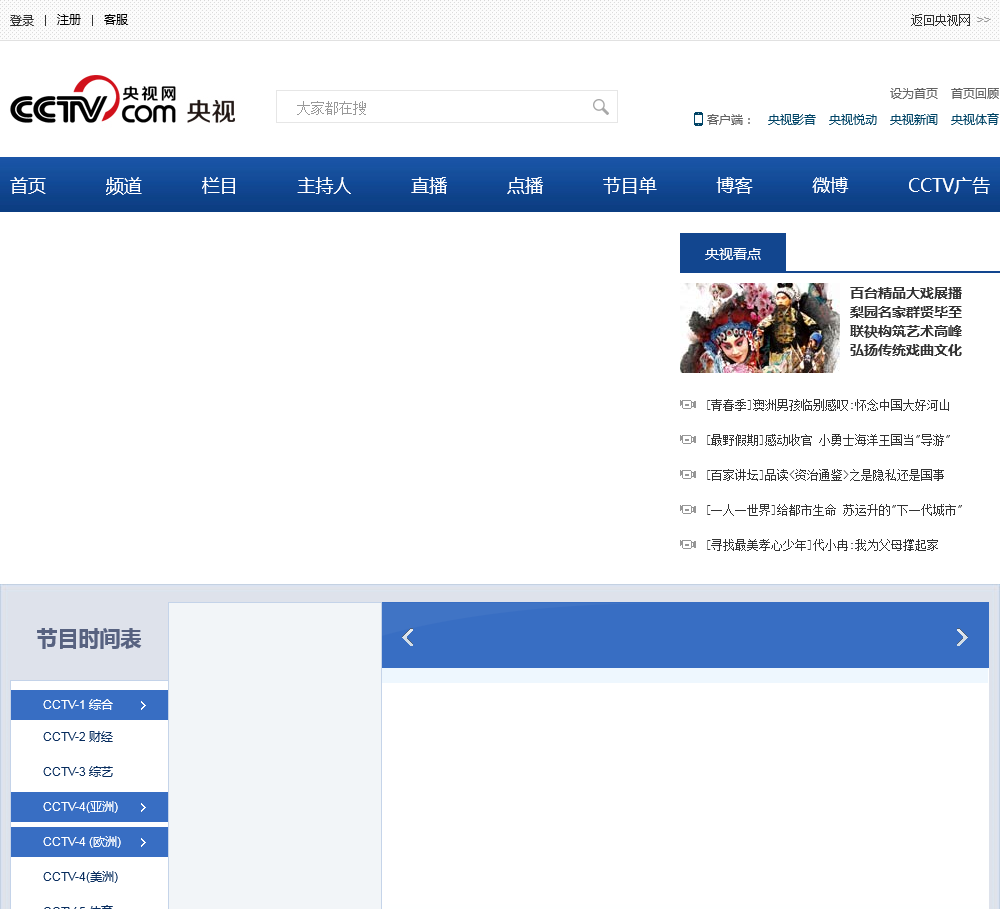Image resolution: width=1000 pixels, height=909 pixels.
Task: Open the CCTV广告 nav item
Action: coord(949,186)
